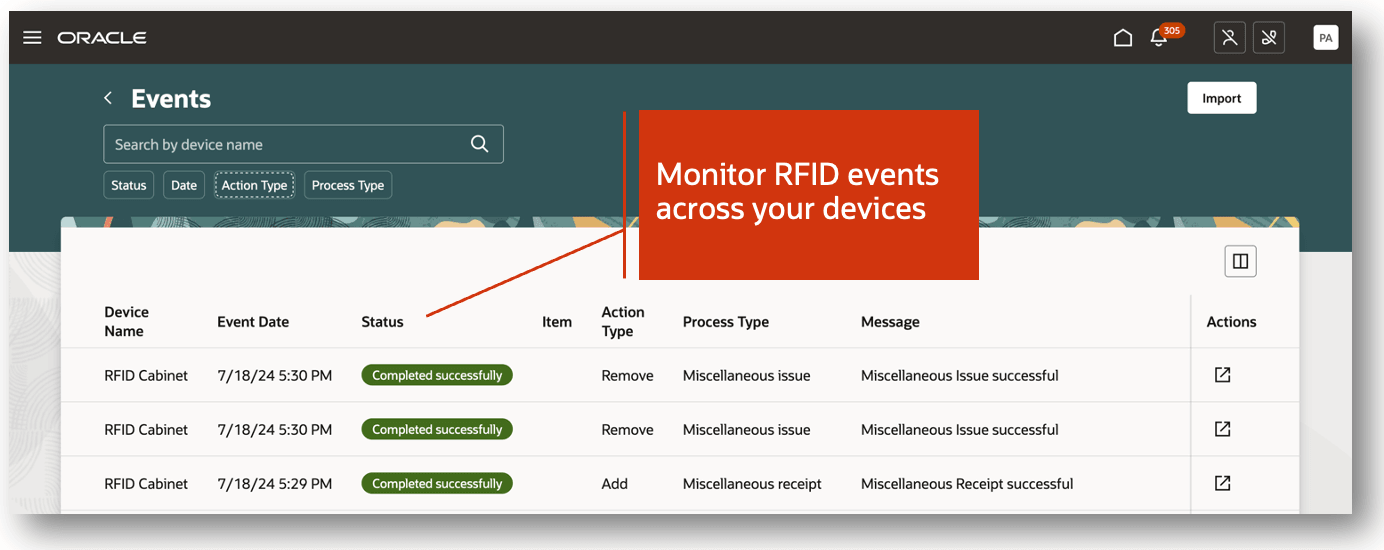Click the Search by device name field

303,144
